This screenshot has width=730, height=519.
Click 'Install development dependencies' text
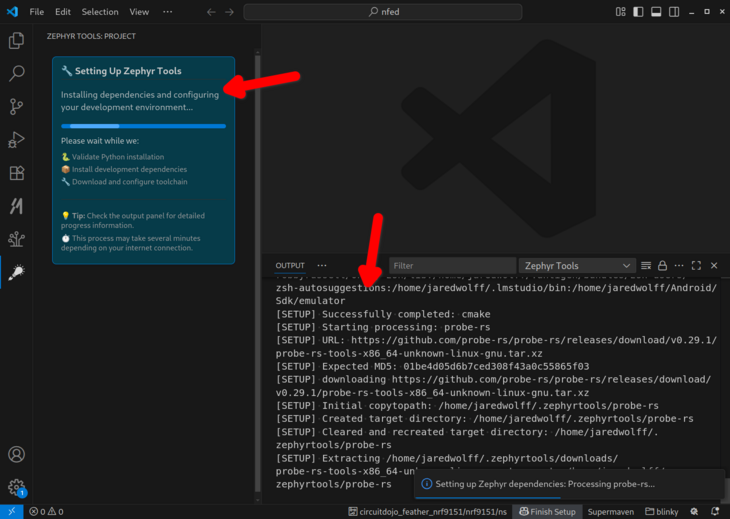click(129, 169)
